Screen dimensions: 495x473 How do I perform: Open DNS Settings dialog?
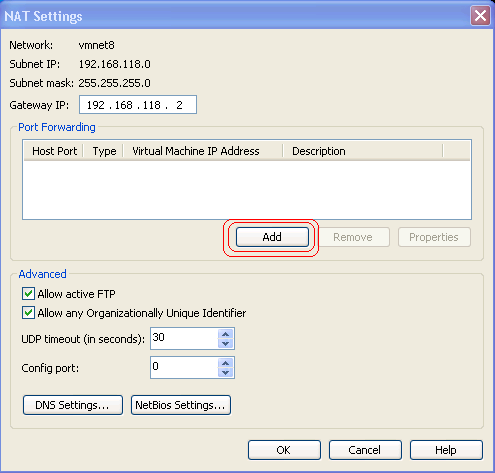[x=73, y=405]
